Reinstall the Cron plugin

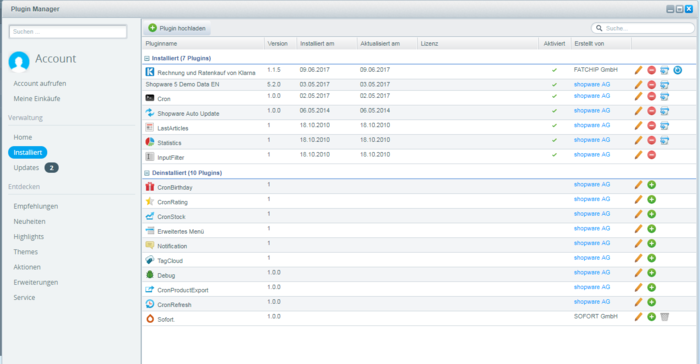665,96
